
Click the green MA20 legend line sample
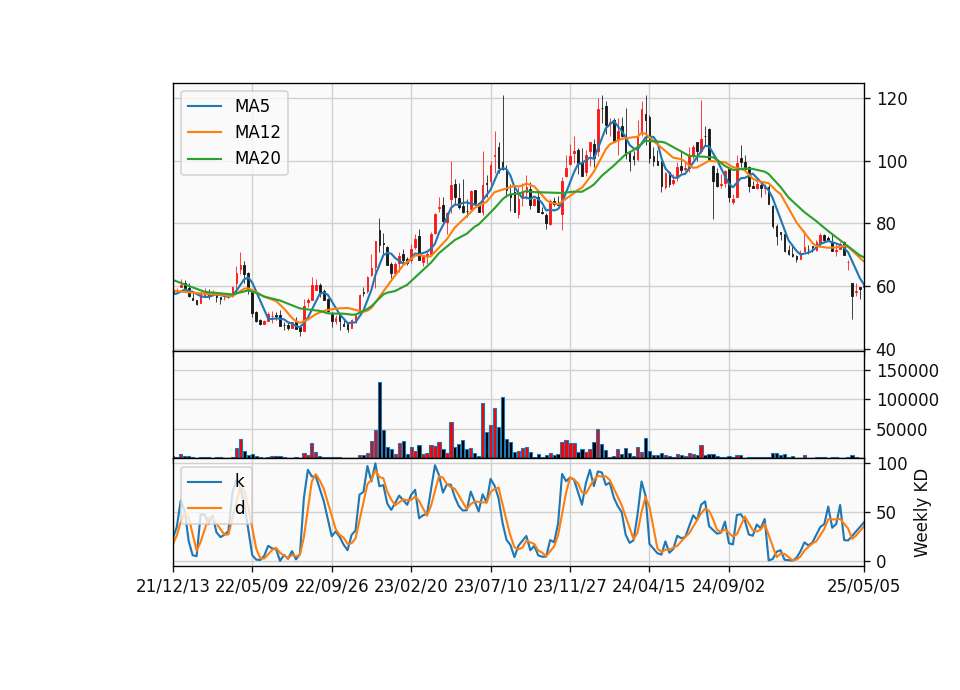point(204,159)
